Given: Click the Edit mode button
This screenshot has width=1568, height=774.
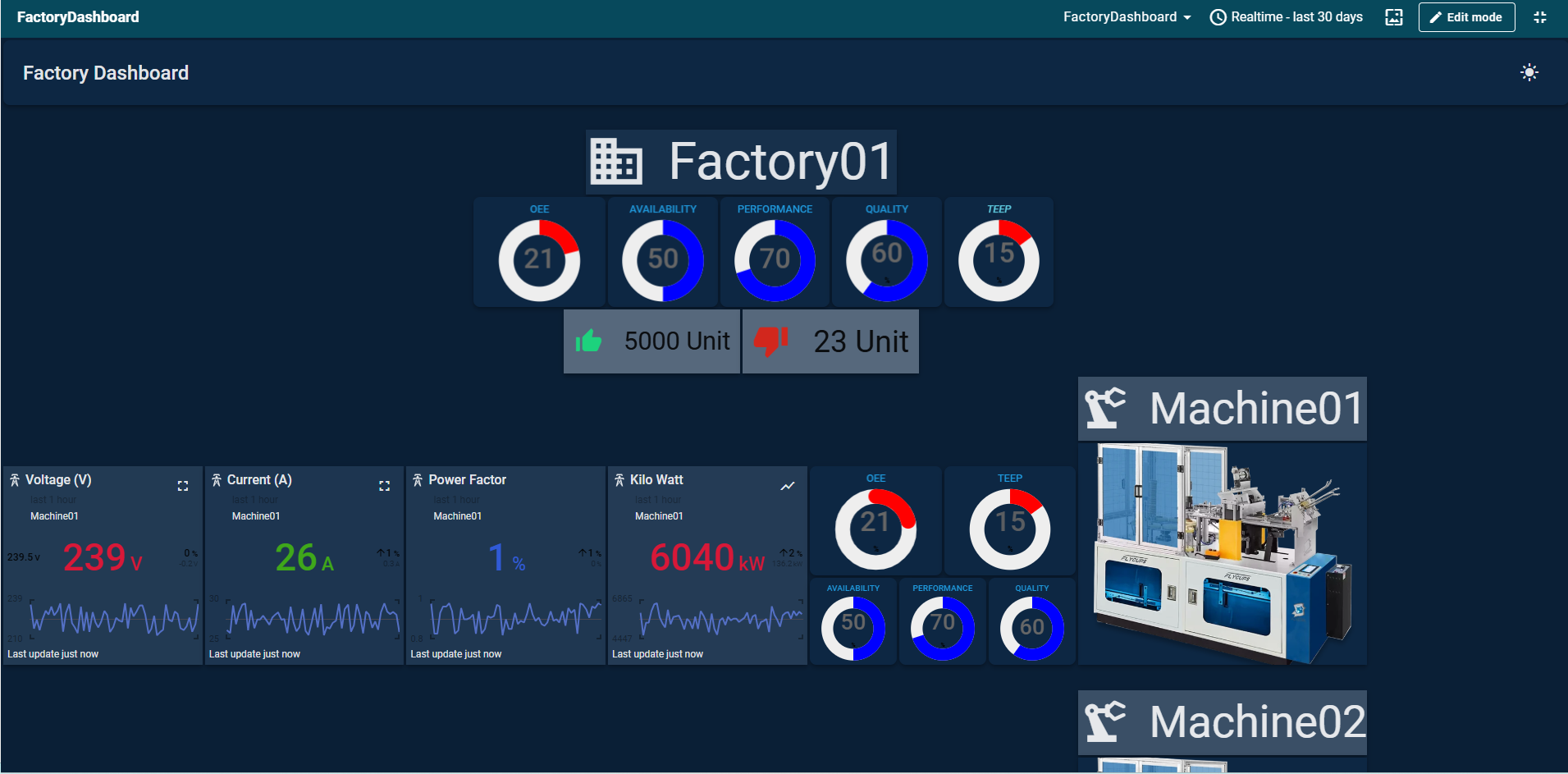Looking at the screenshot, I should click(x=1465, y=17).
